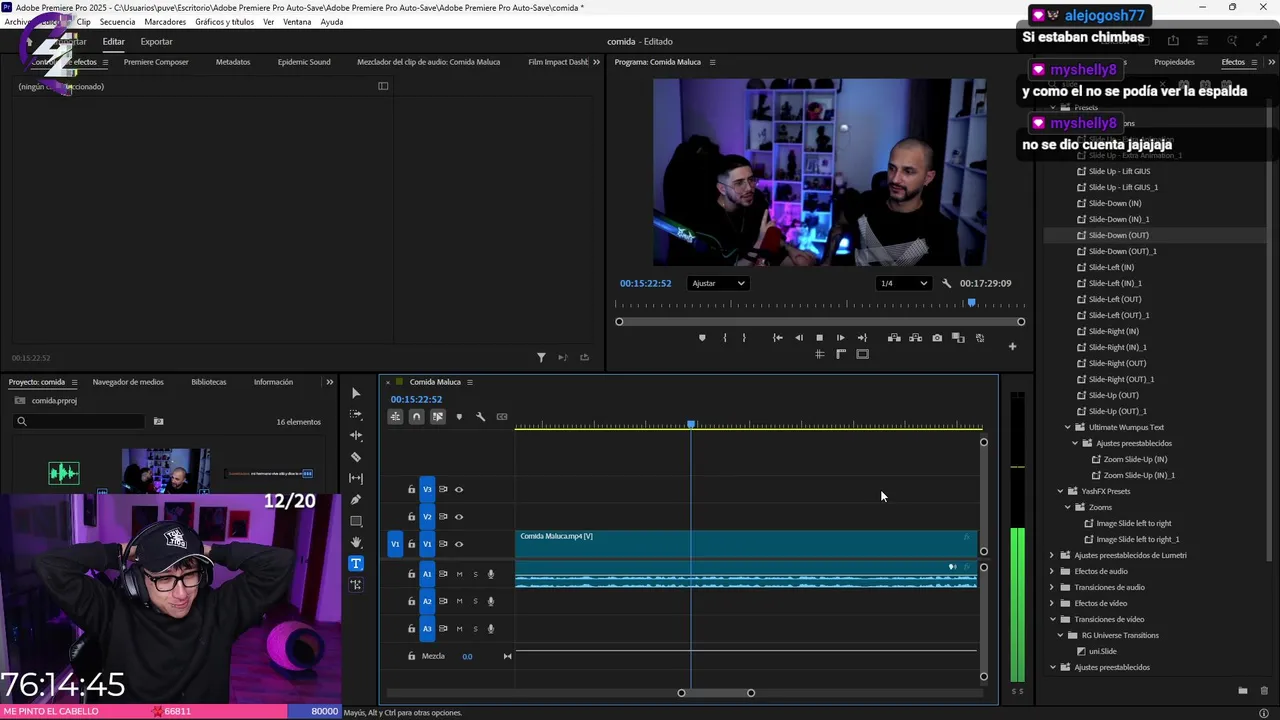Open the Ventana menu

point(297,22)
